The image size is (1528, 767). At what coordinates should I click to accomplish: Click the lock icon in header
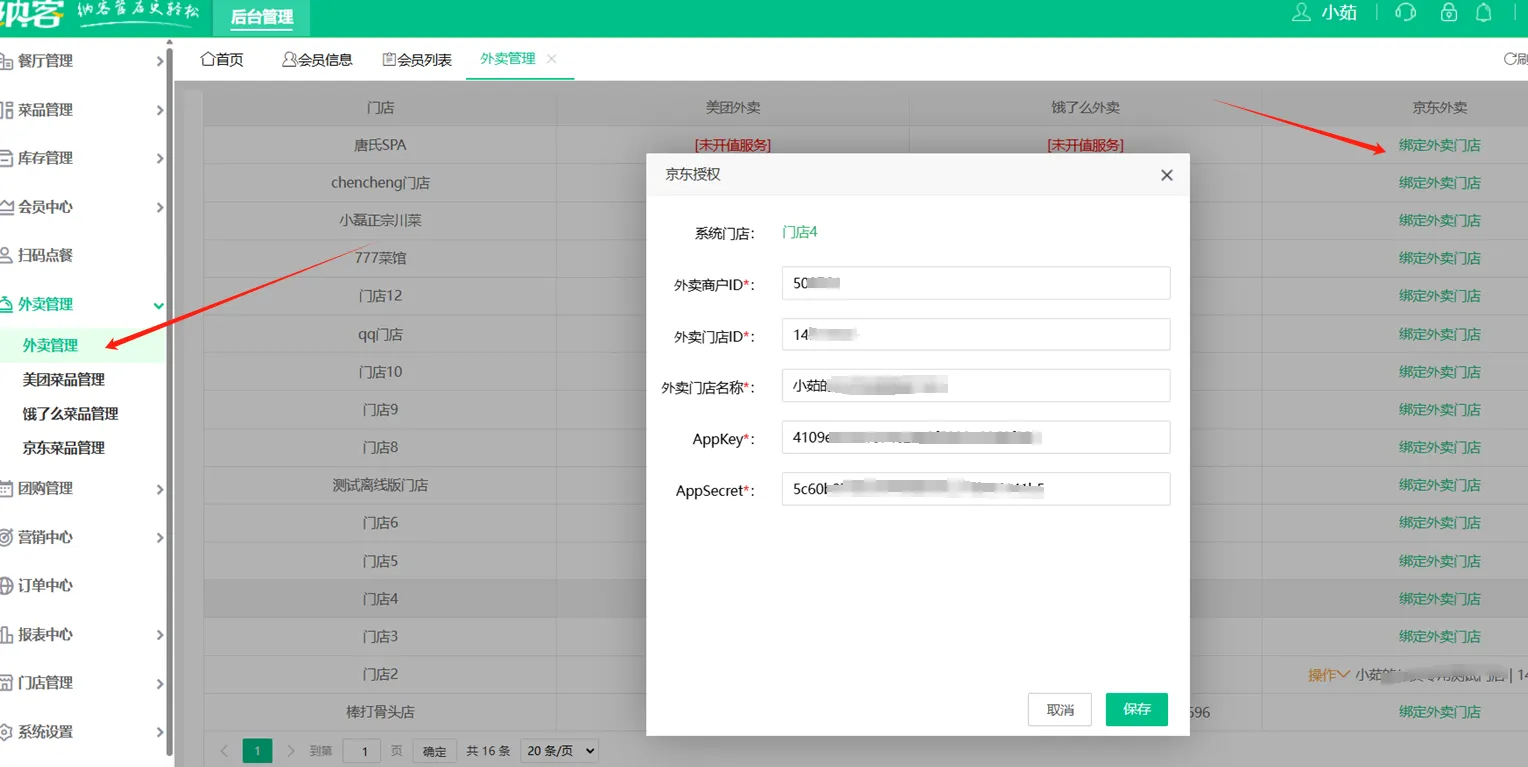point(1448,13)
